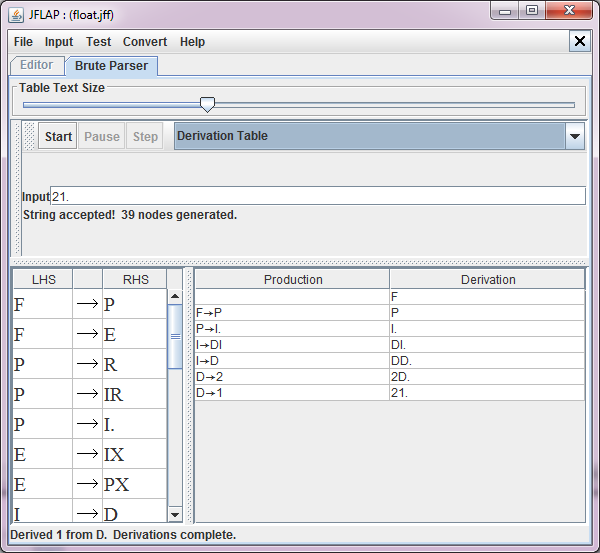Open the Input menu
Image resolution: width=600 pixels, height=553 pixels.
(x=59, y=42)
